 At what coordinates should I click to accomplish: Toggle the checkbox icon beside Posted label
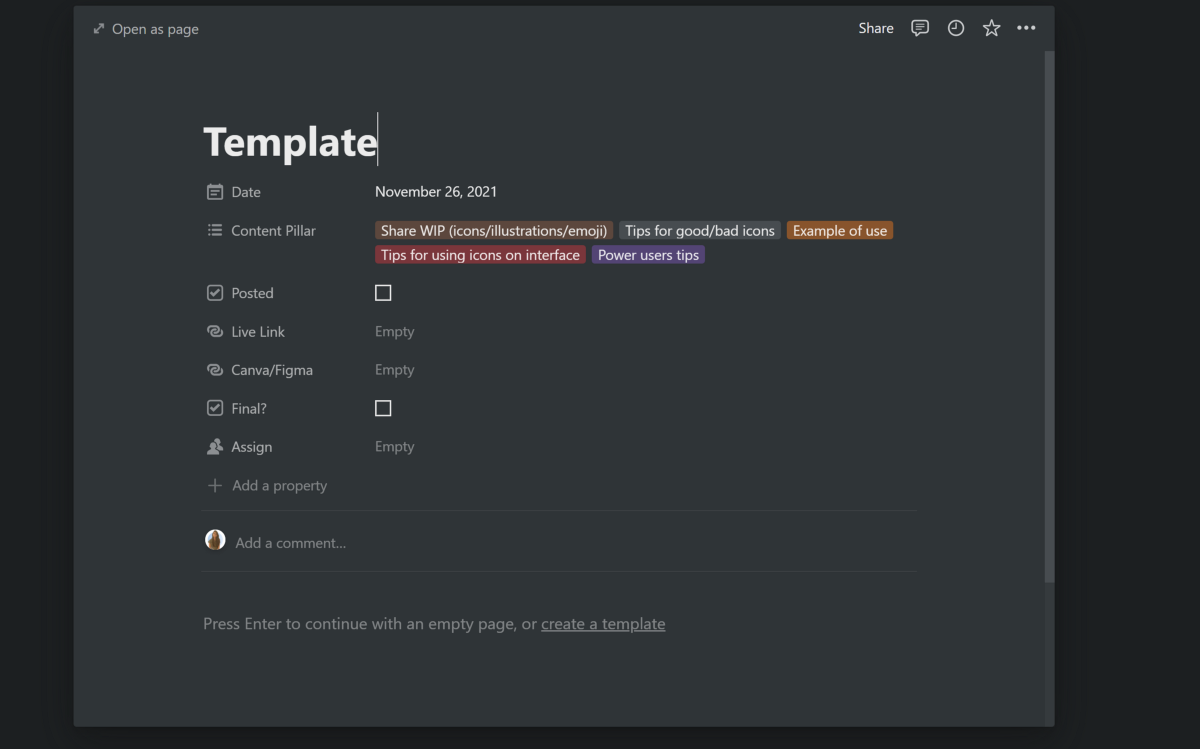tap(214, 292)
